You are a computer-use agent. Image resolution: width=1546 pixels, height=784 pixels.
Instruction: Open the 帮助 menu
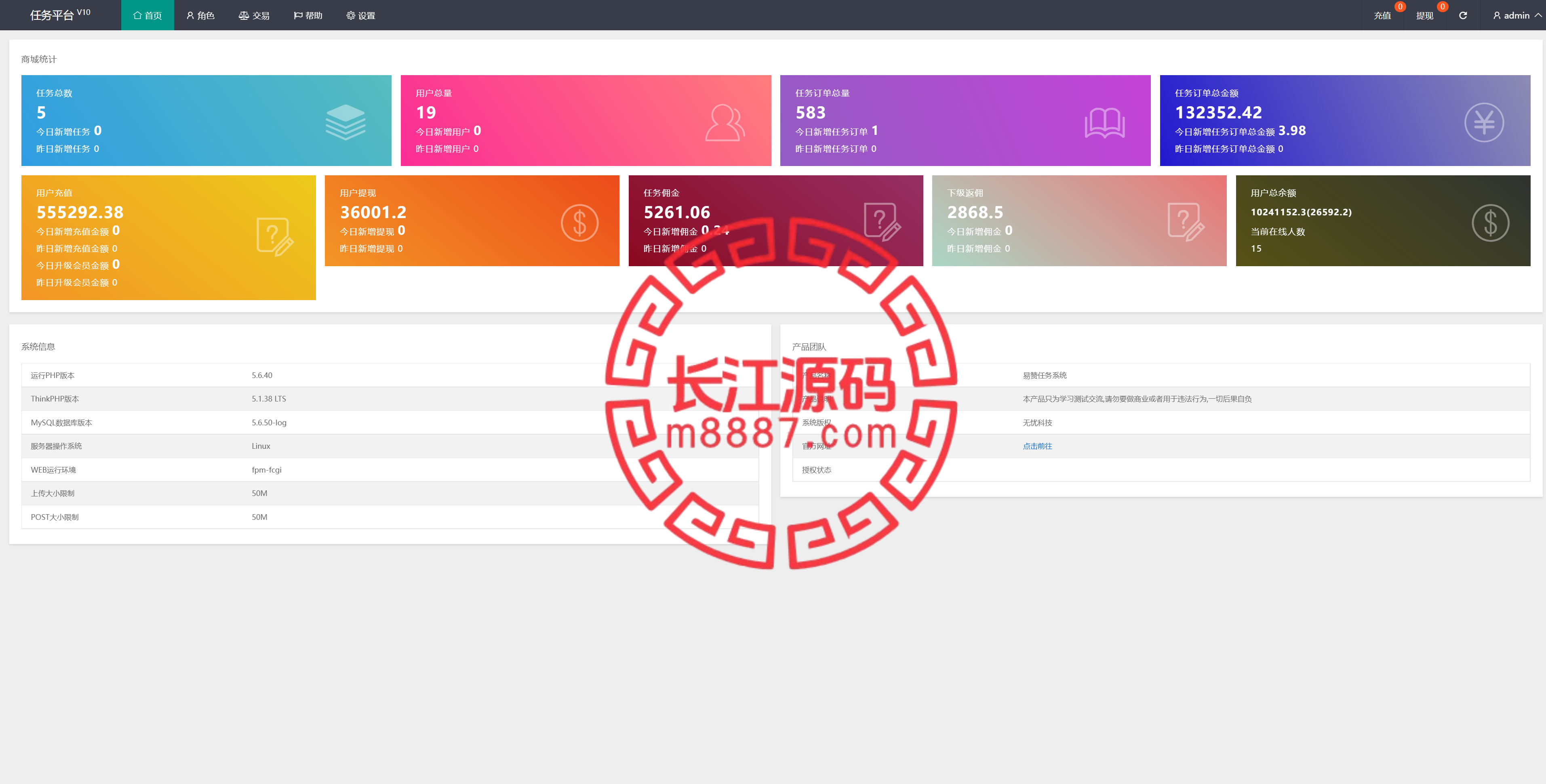coord(308,15)
